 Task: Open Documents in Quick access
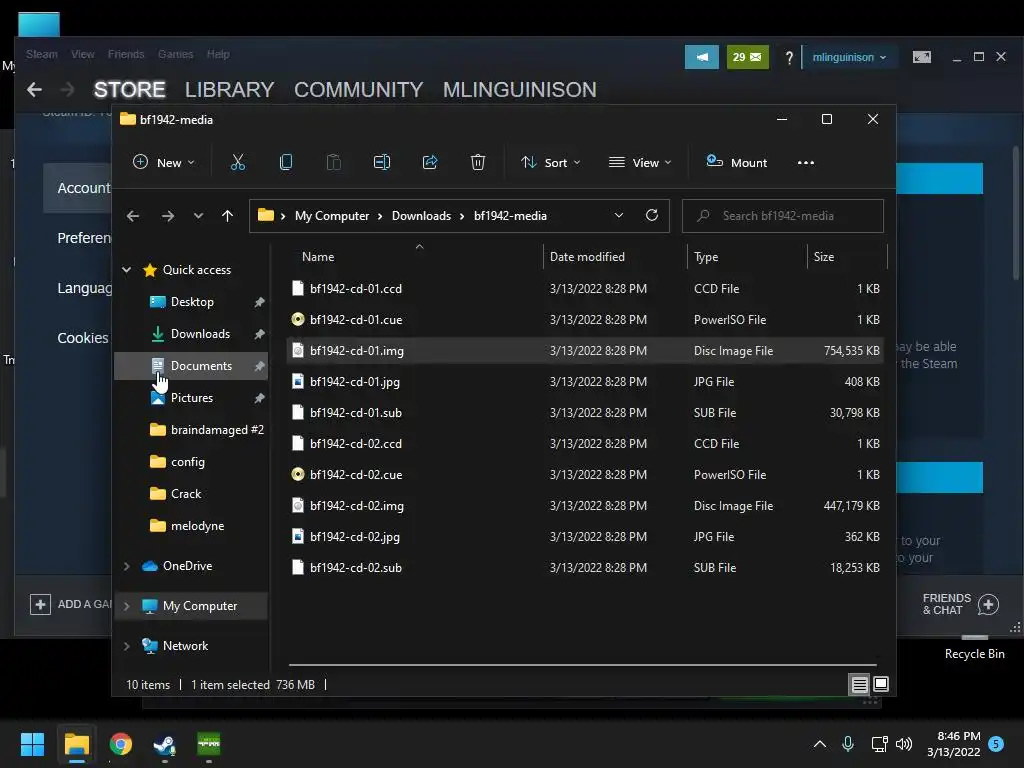(191, 366)
